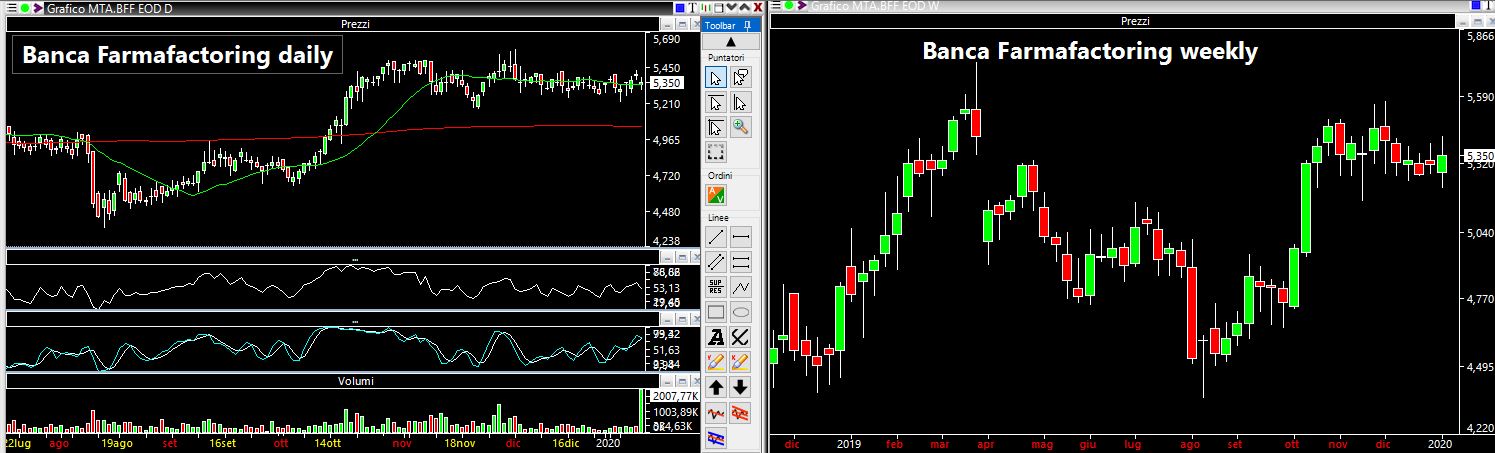
Task: Click the 5,690 price level on daily axis
Action: 666,38
